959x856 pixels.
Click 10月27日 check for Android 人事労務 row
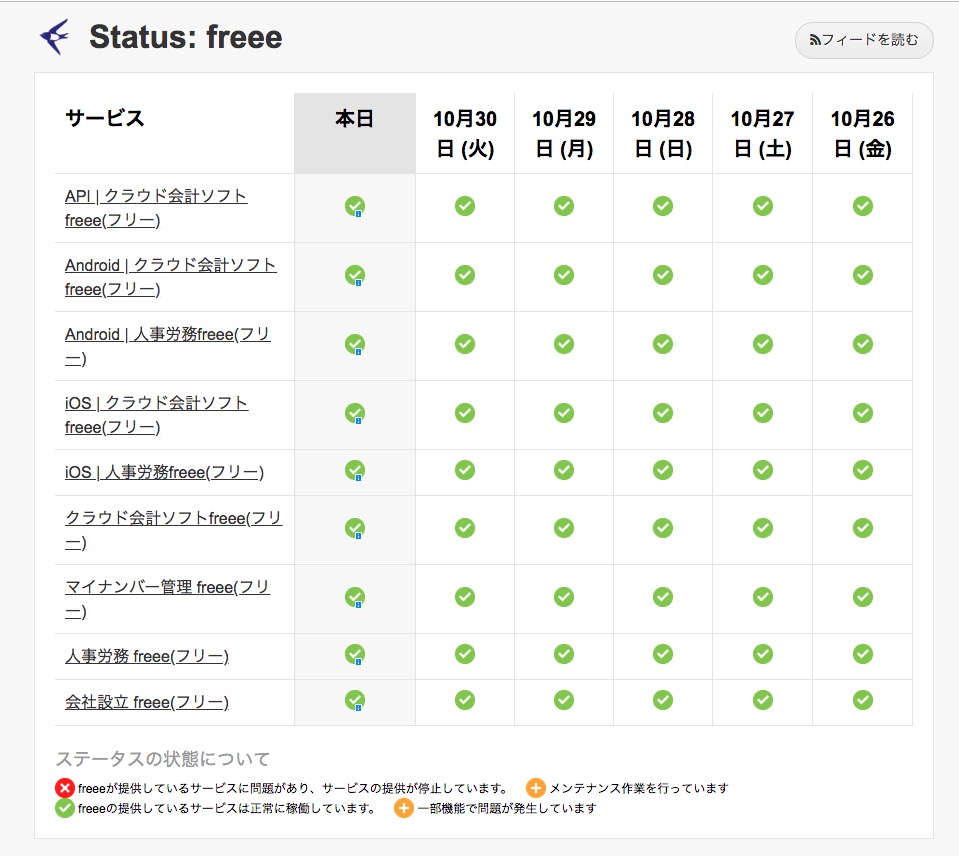click(x=763, y=344)
